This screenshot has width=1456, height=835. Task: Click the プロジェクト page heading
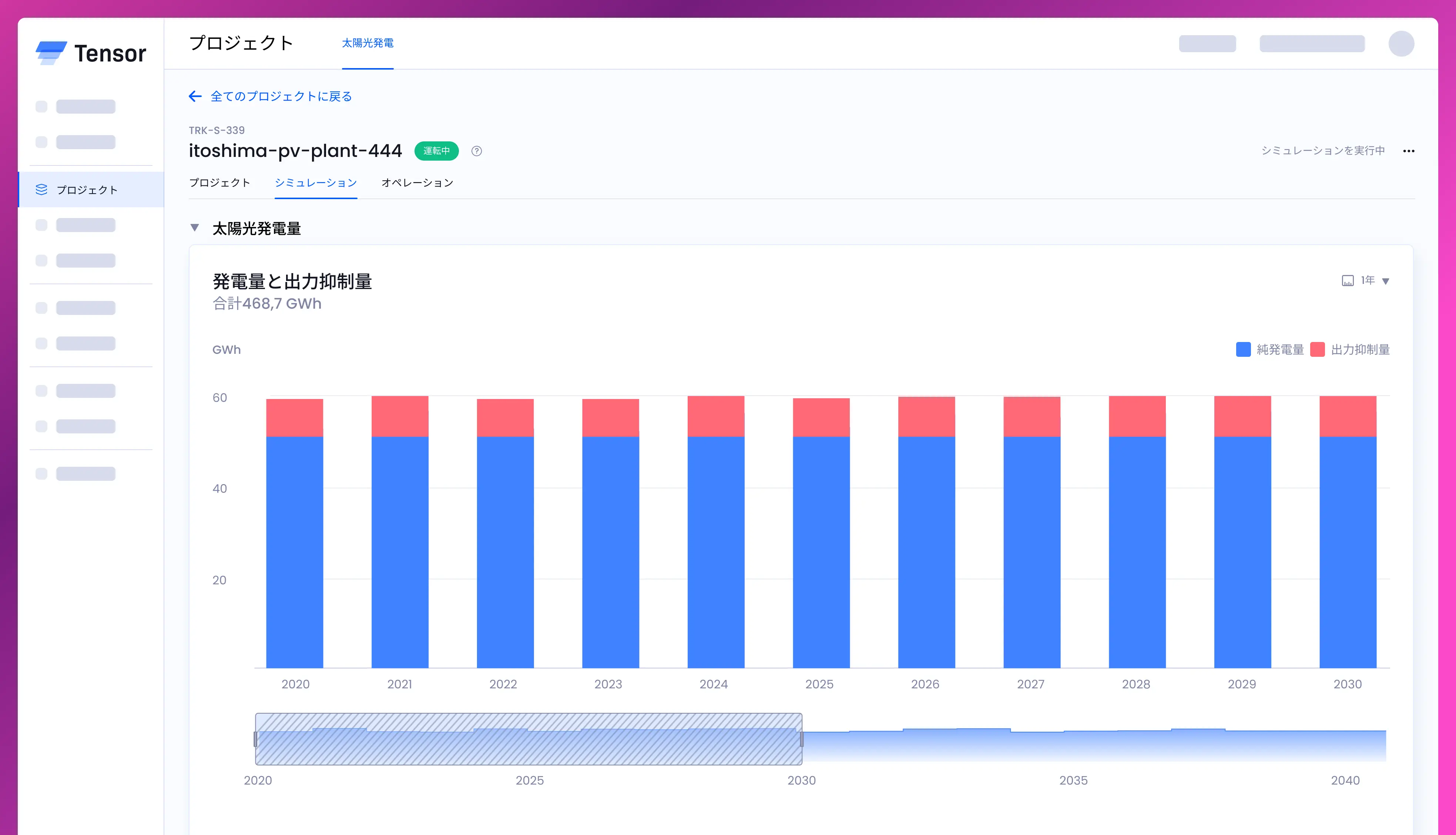click(x=241, y=43)
